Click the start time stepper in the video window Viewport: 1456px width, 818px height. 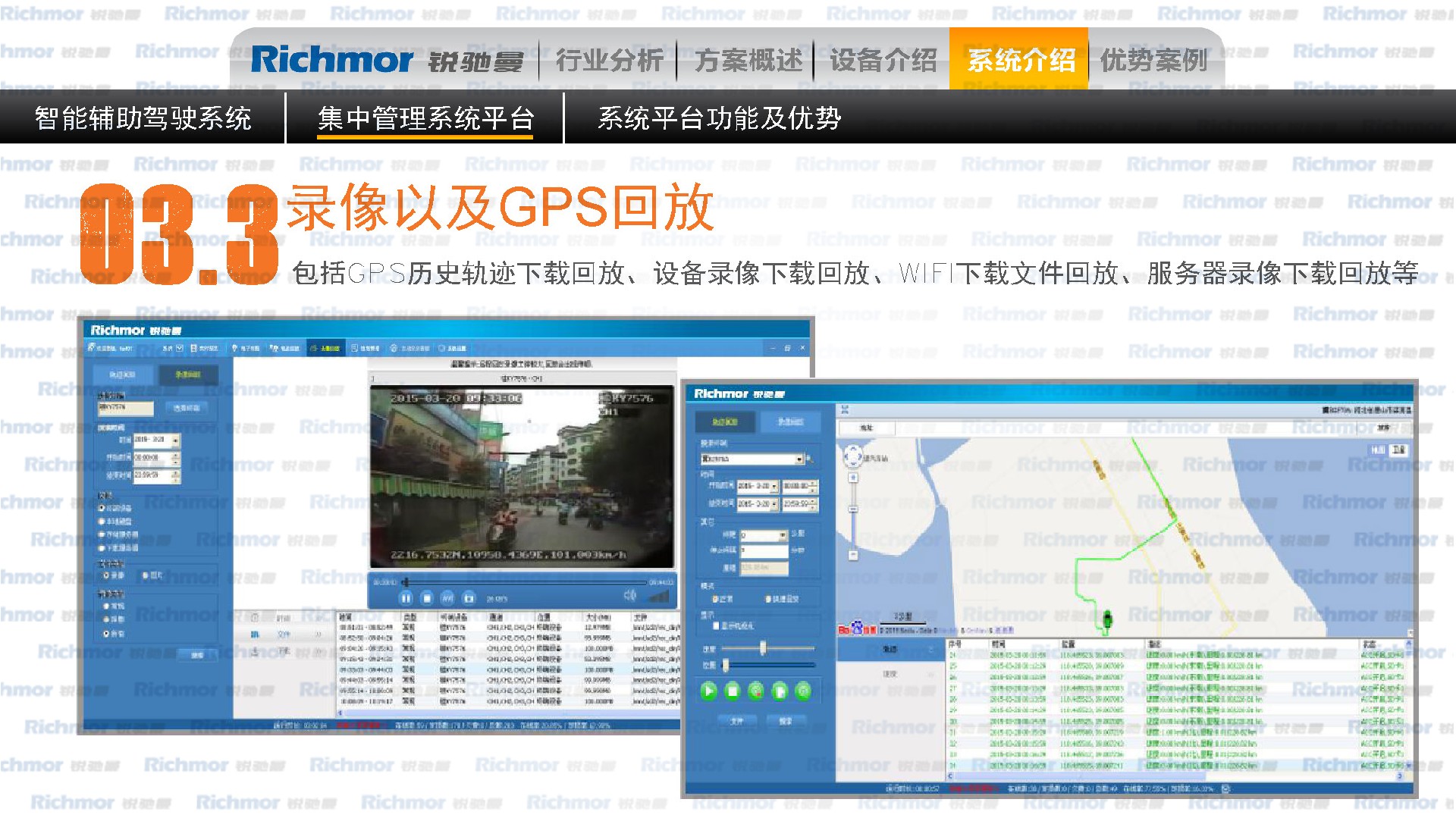point(176,458)
